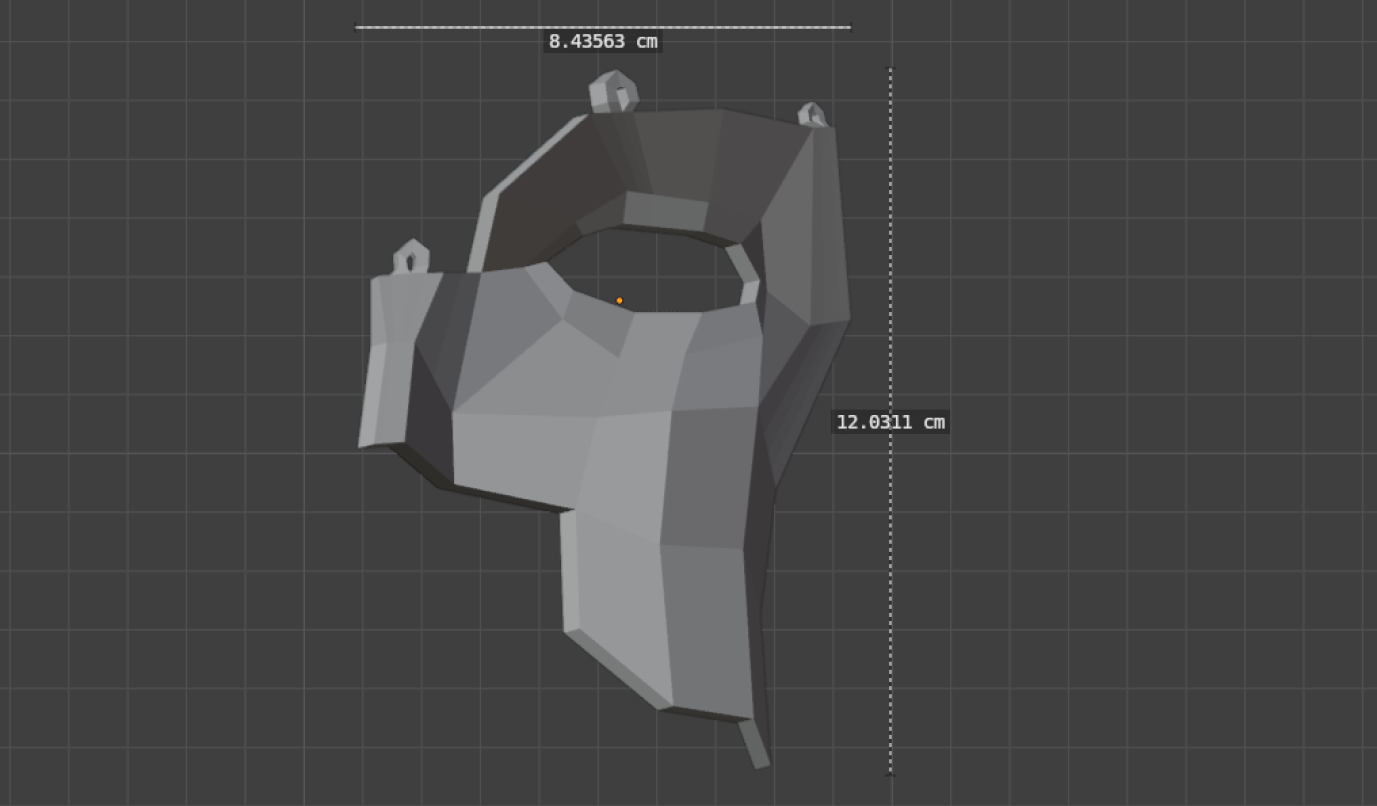This screenshot has height=806, width=1377.
Task: Select the 12.0311 cm measurement label
Action: [890, 422]
